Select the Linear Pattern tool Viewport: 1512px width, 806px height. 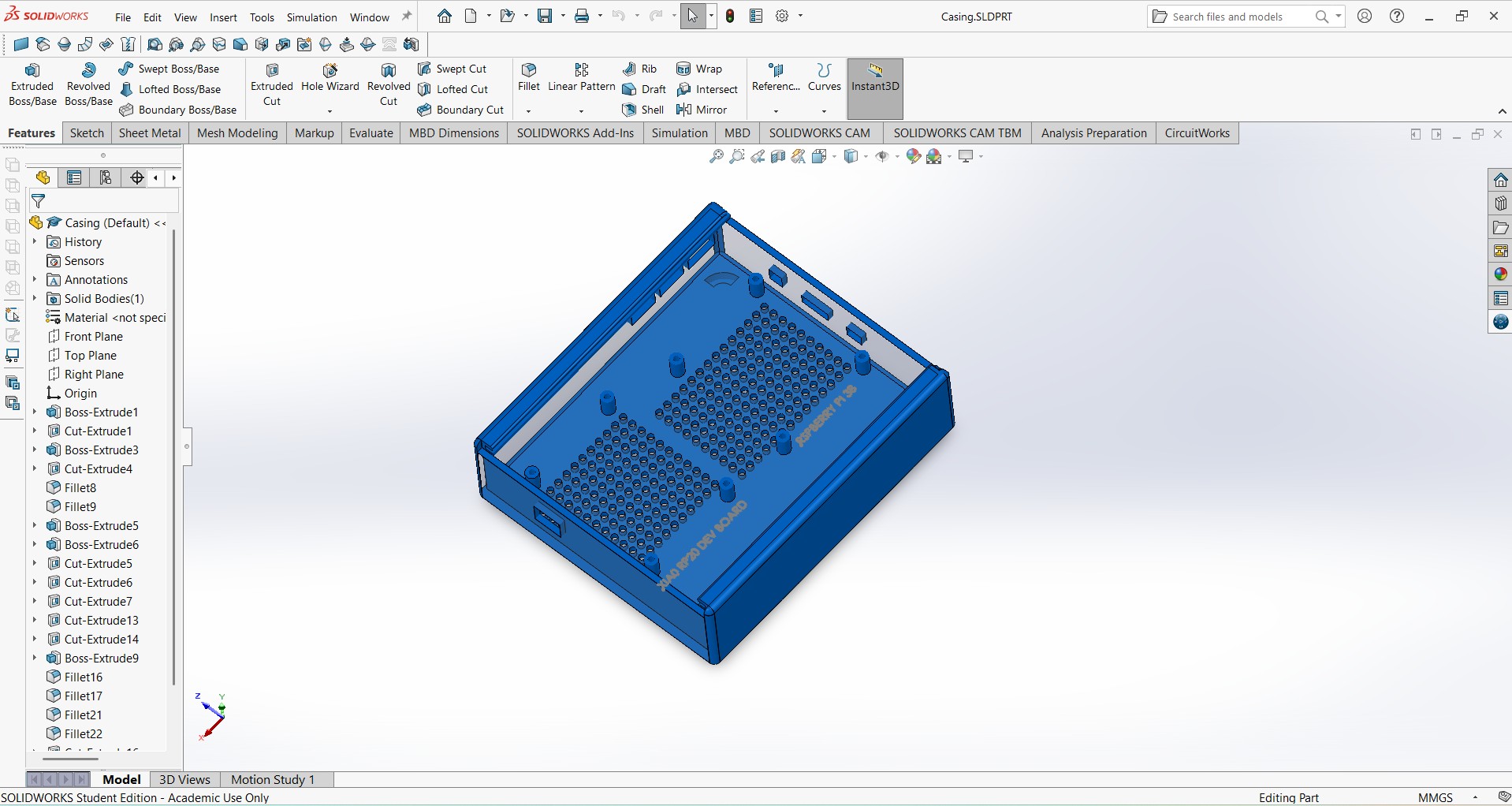(x=582, y=78)
